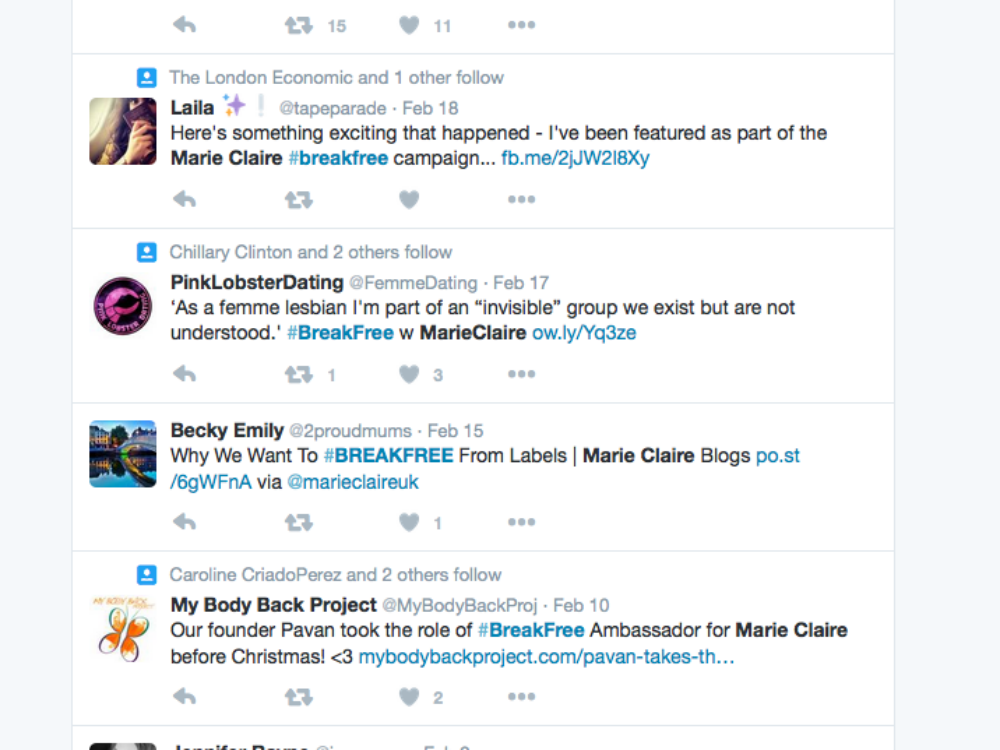
Task: Open the mybodybackproject.com article link
Action: (546, 657)
